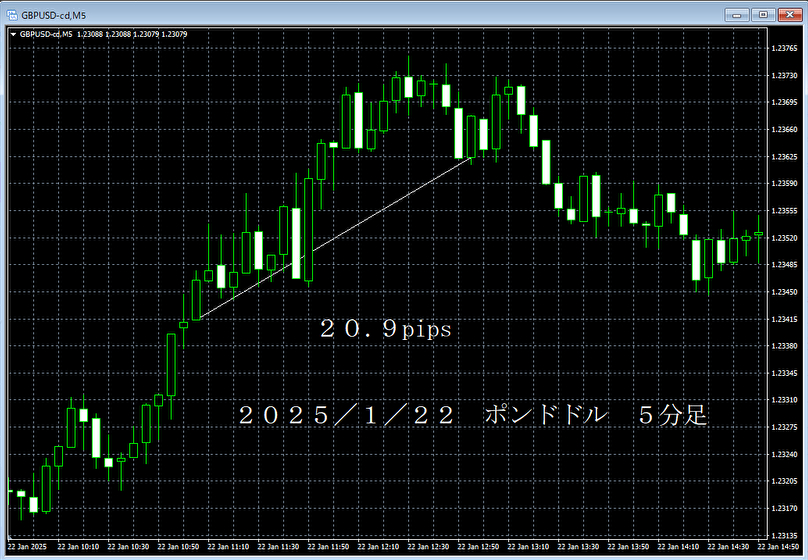808x560 pixels.
Task: Click time label '22 Jan 14:50'
Action: (778, 547)
